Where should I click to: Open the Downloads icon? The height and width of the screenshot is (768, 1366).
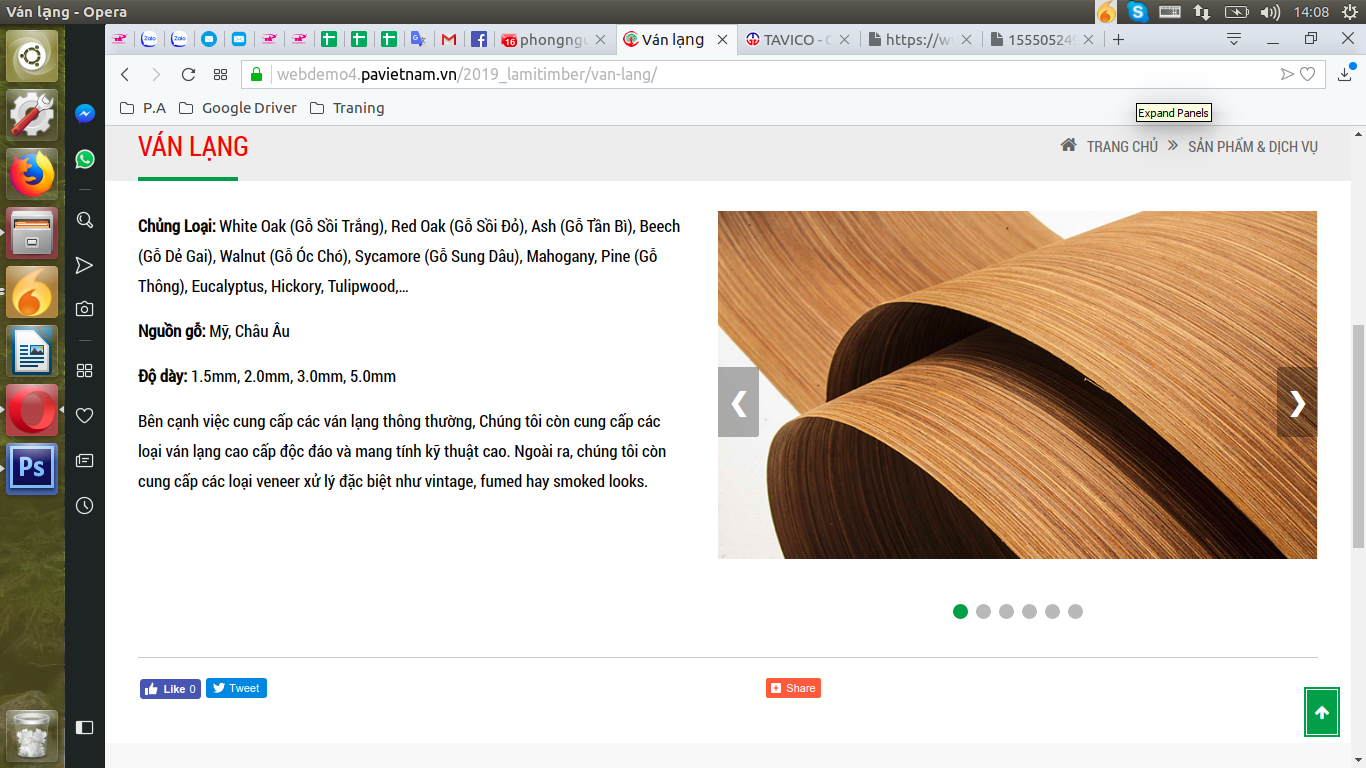point(1345,73)
